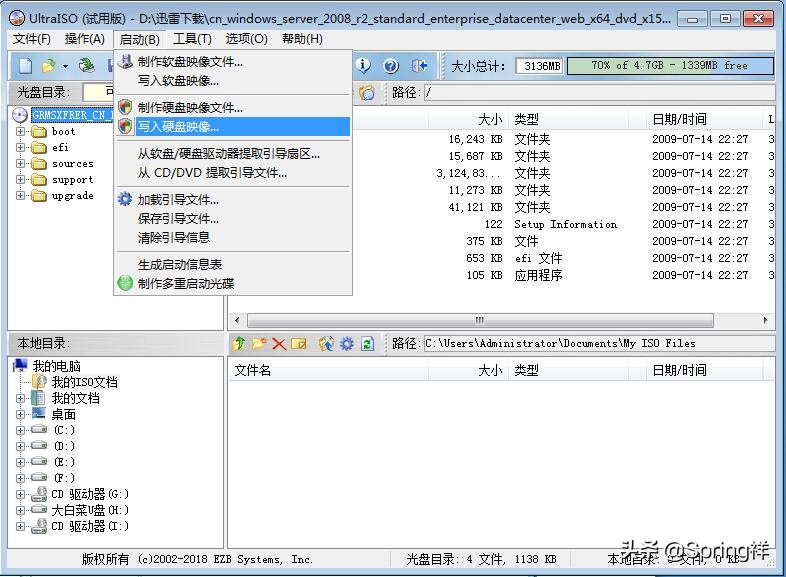Click the Setup Information type cell
Screen dimensions: 786x577
tap(565, 225)
